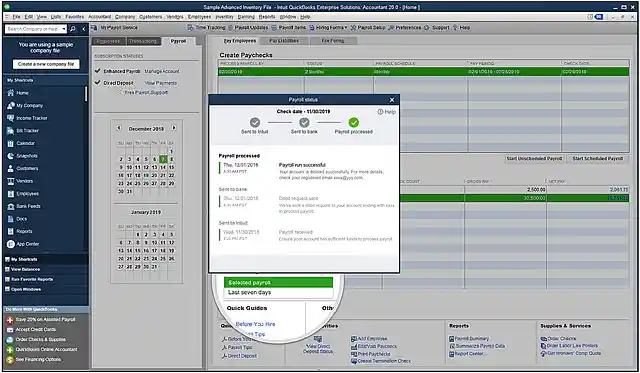Click the Payroll processed status circle
This screenshot has height=373, width=640.
click(x=354, y=122)
